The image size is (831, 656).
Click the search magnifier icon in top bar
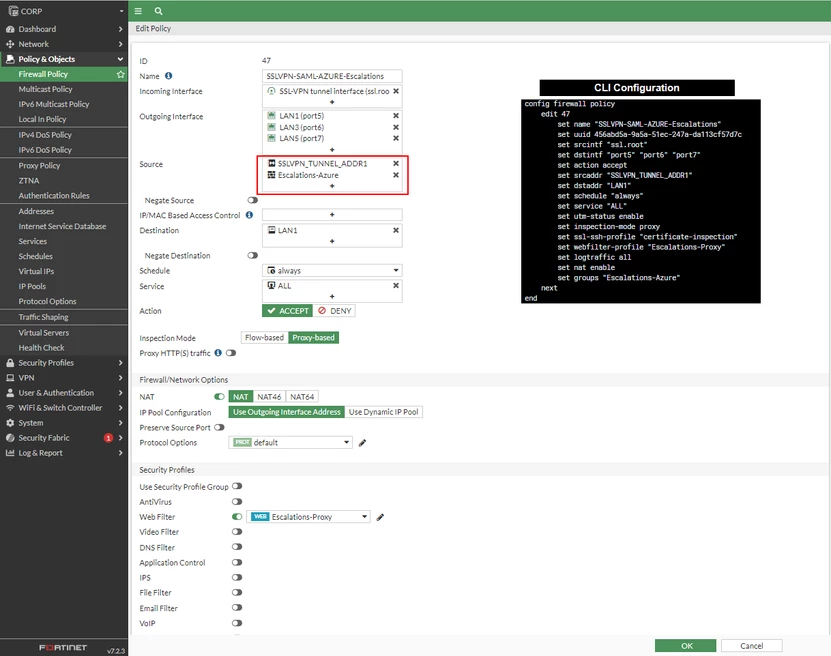pos(158,11)
